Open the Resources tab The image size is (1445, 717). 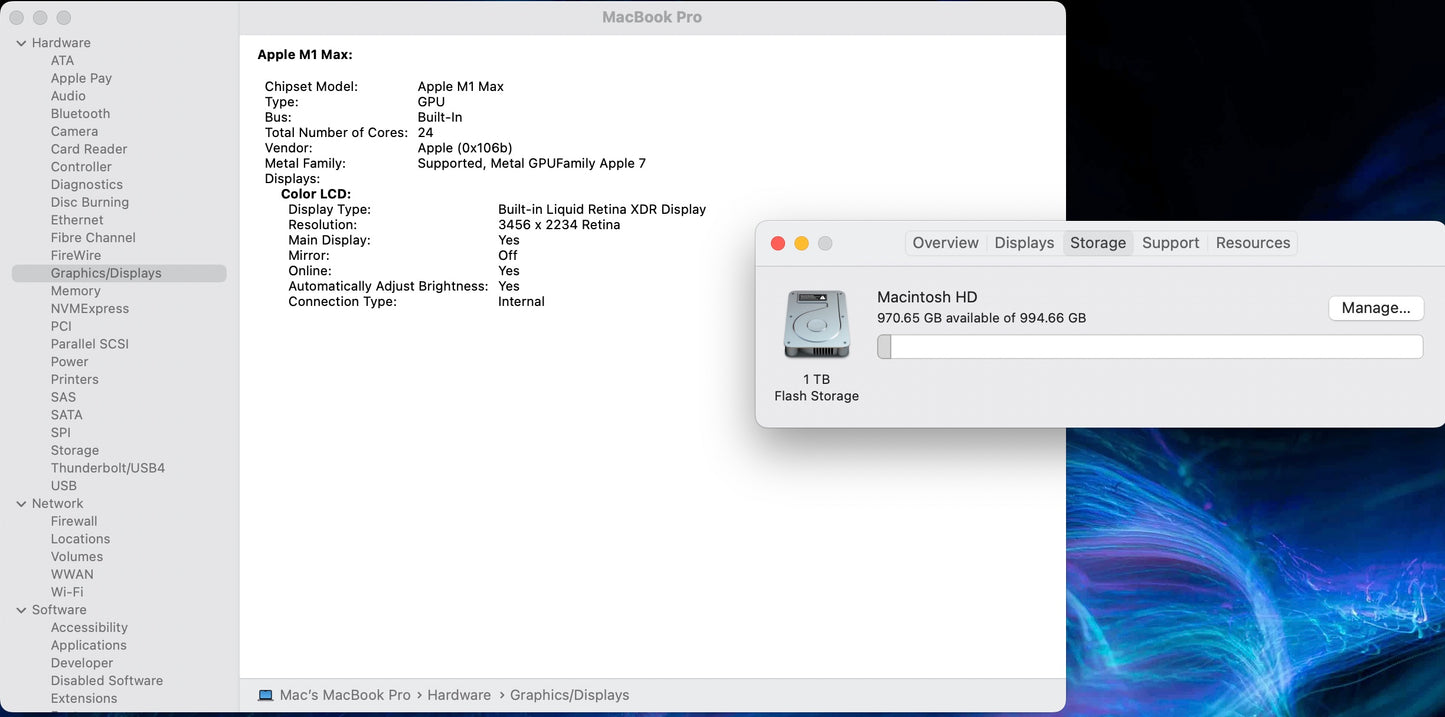tap(1252, 243)
